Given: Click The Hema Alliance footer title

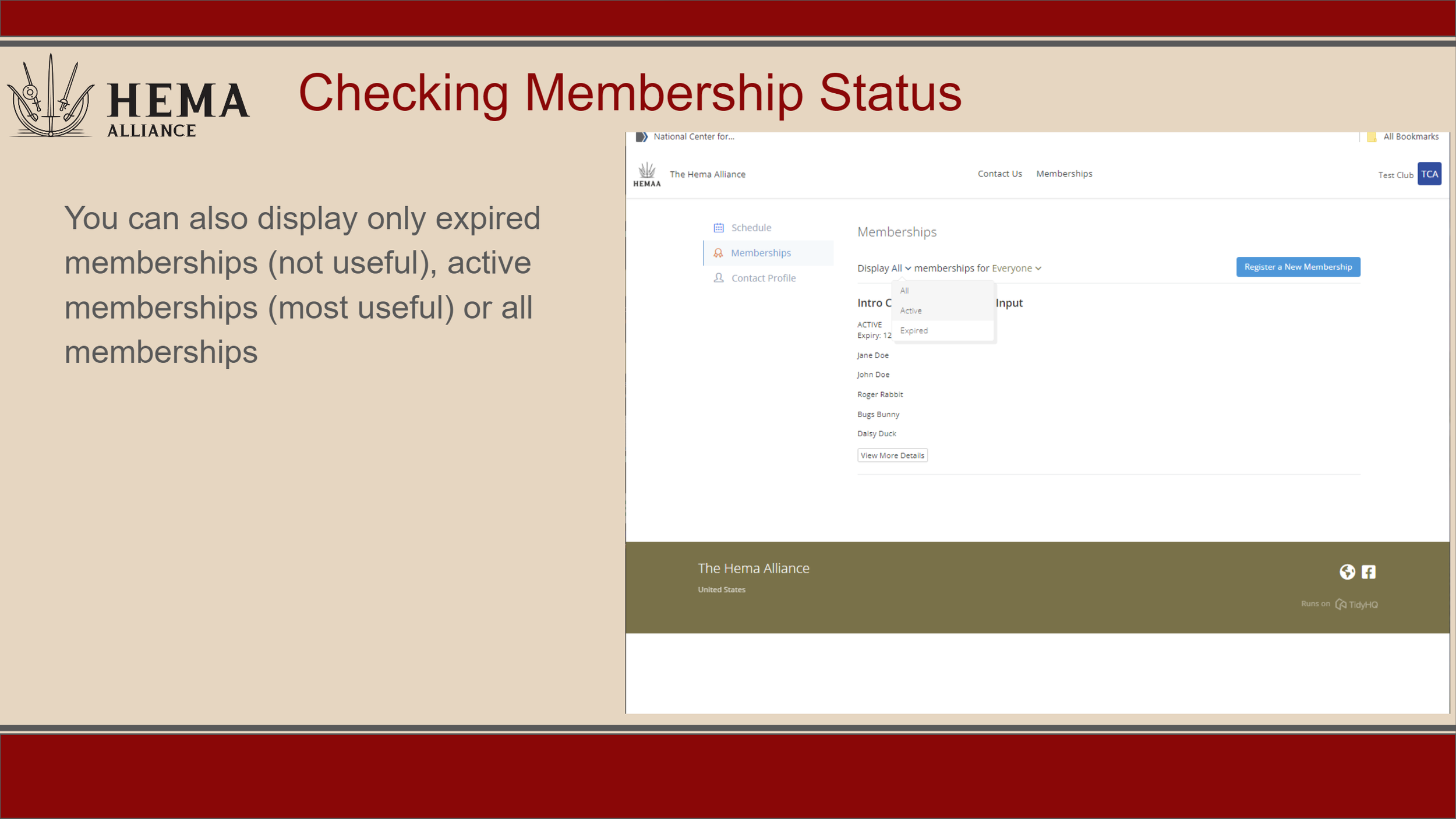Looking at the screenshot, I should coord(754,568).
